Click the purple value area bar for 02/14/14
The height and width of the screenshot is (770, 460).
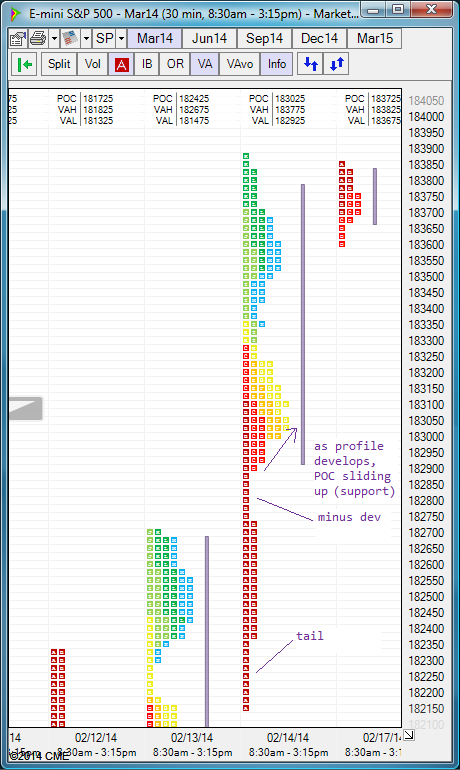(303, 324)
